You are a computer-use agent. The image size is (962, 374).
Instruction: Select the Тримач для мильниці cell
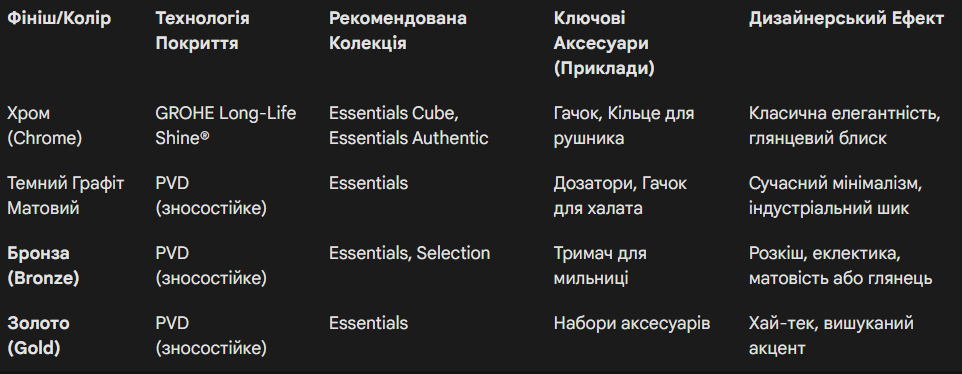(600, 265)
